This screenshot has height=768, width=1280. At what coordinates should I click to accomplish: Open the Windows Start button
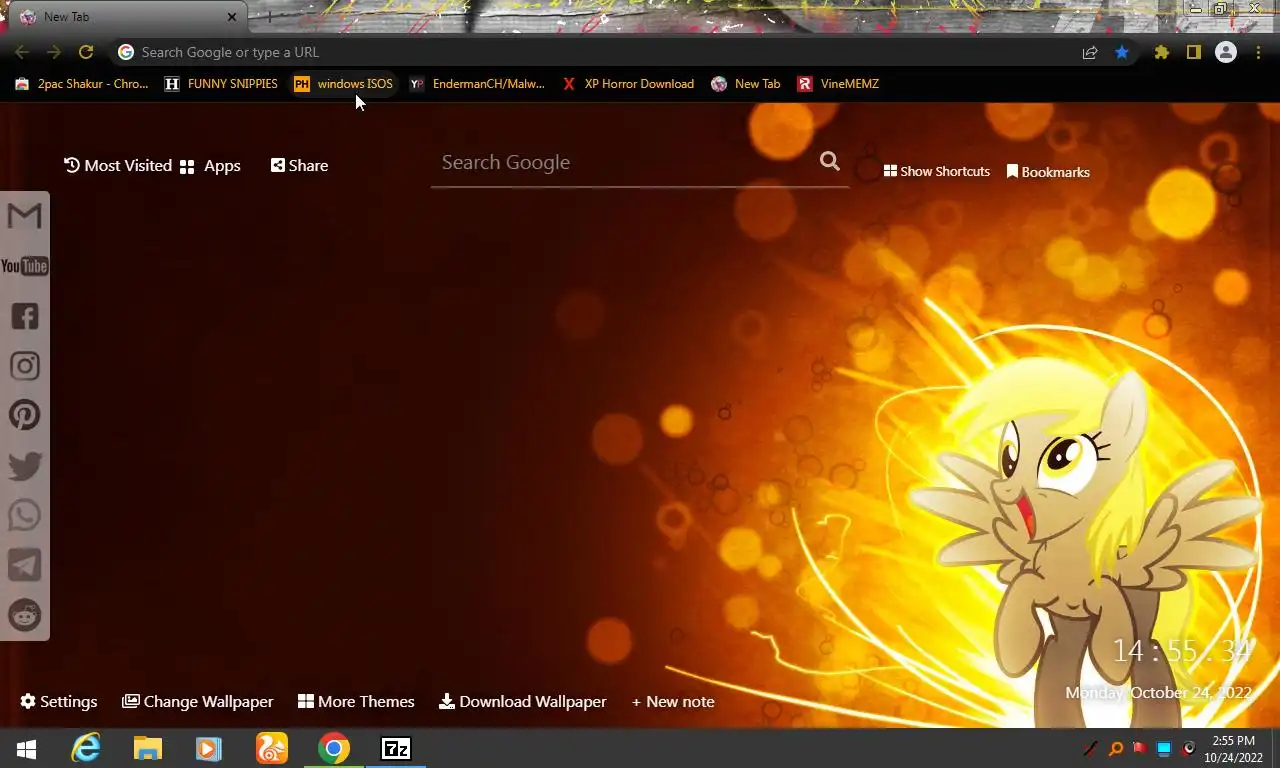tap(27, 748)
